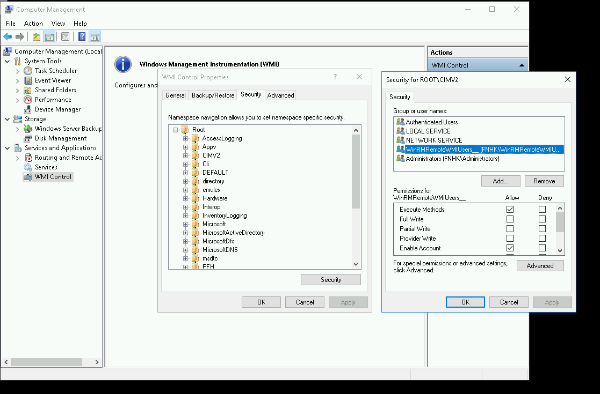The width and height of the screenshot is (600, 394).
Task: Click the Disk Management icon
Action: (28, 138)
